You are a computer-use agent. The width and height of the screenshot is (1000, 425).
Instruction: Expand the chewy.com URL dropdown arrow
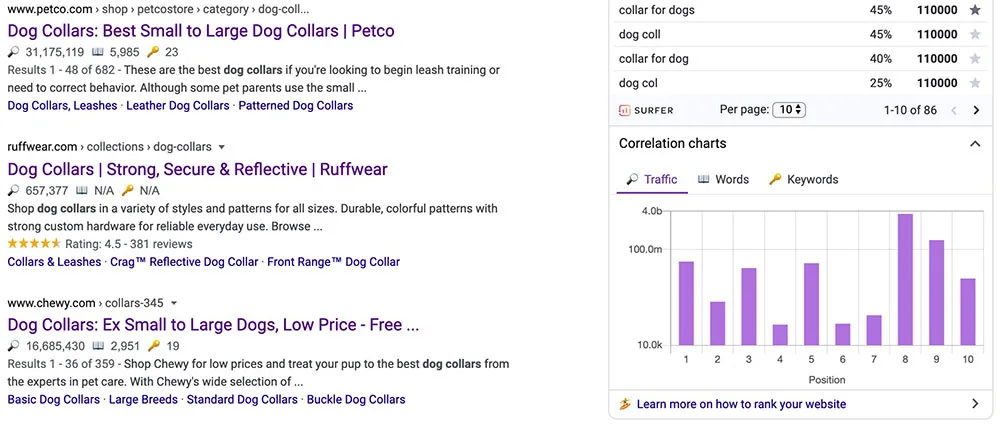tap(174, 303)
